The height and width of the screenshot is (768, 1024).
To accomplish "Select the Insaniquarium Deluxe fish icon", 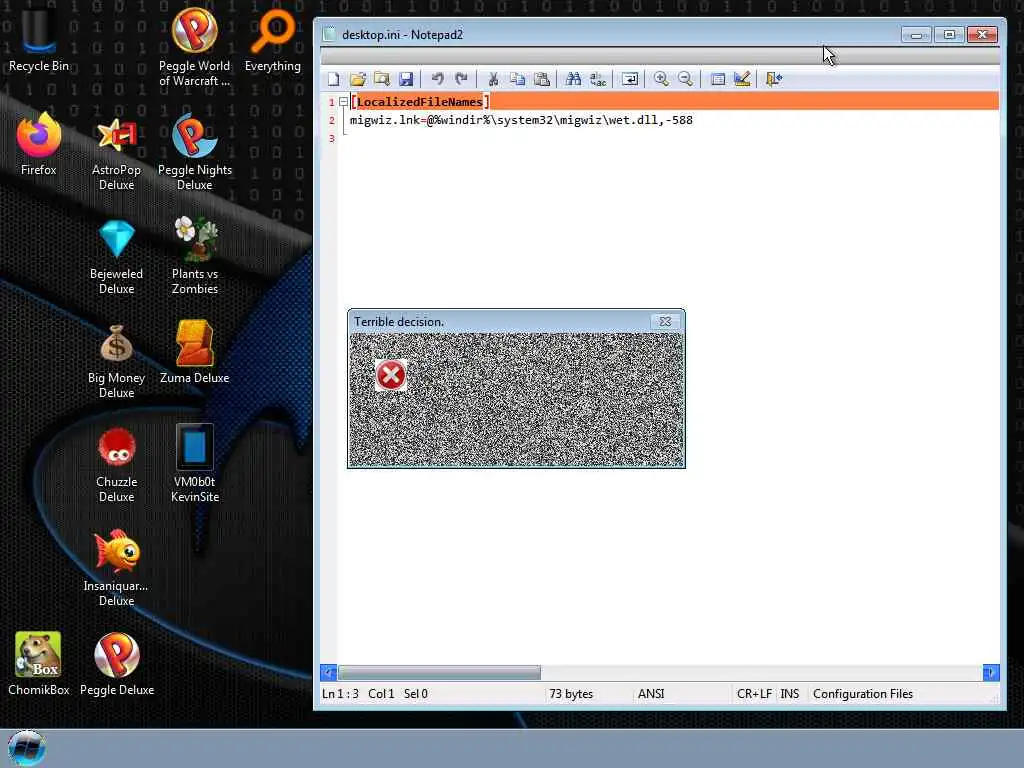I will pyautogui.click(x=116, y=567).
